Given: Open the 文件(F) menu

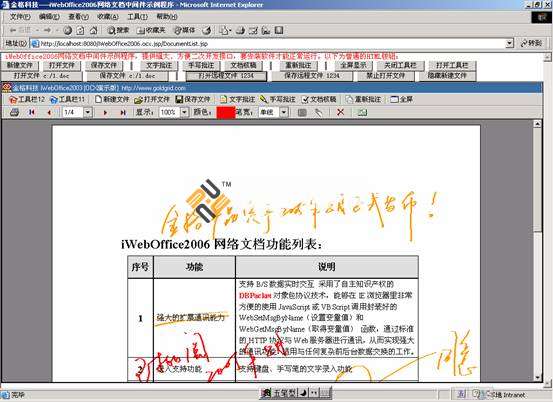Looking at the screenshot, I should (x=20, y=17).
